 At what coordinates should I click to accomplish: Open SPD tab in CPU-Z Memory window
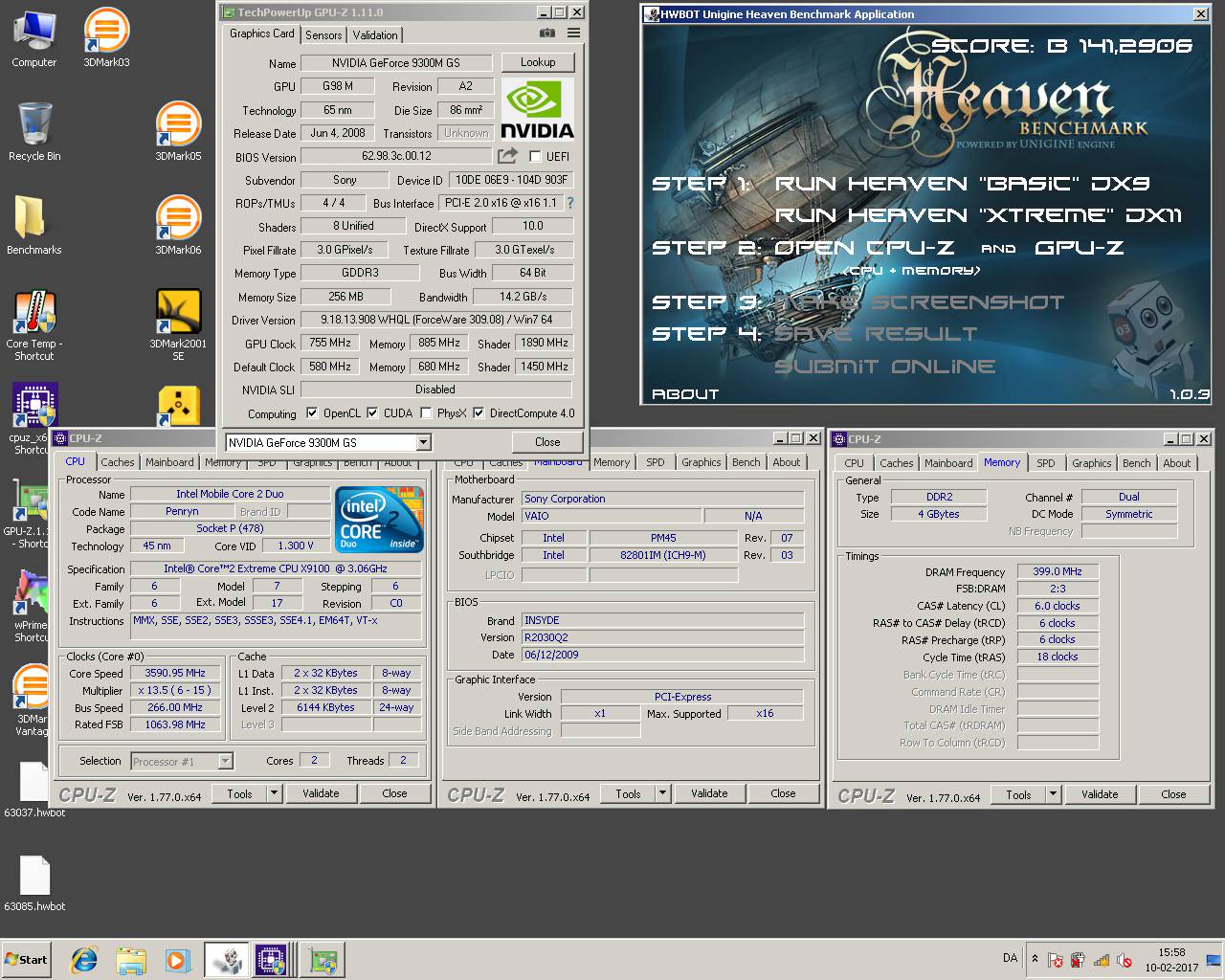pyautogui.click(x=1046, y=463)
